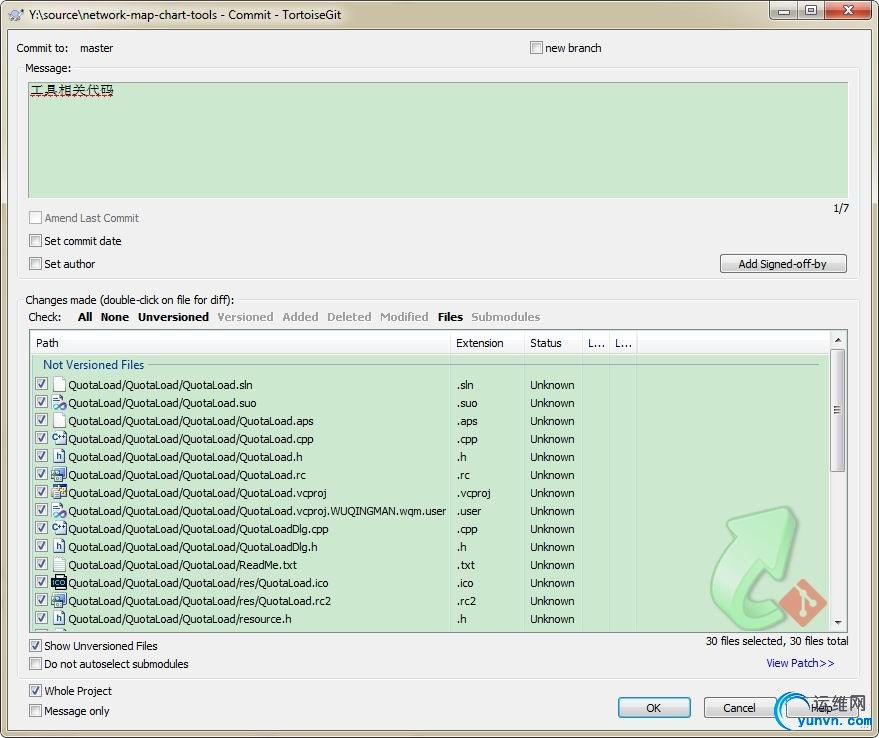This screenshot has width=879, height=738.
Task: Click the QuotaLoad.rc resource file icon
Action: 59,474
